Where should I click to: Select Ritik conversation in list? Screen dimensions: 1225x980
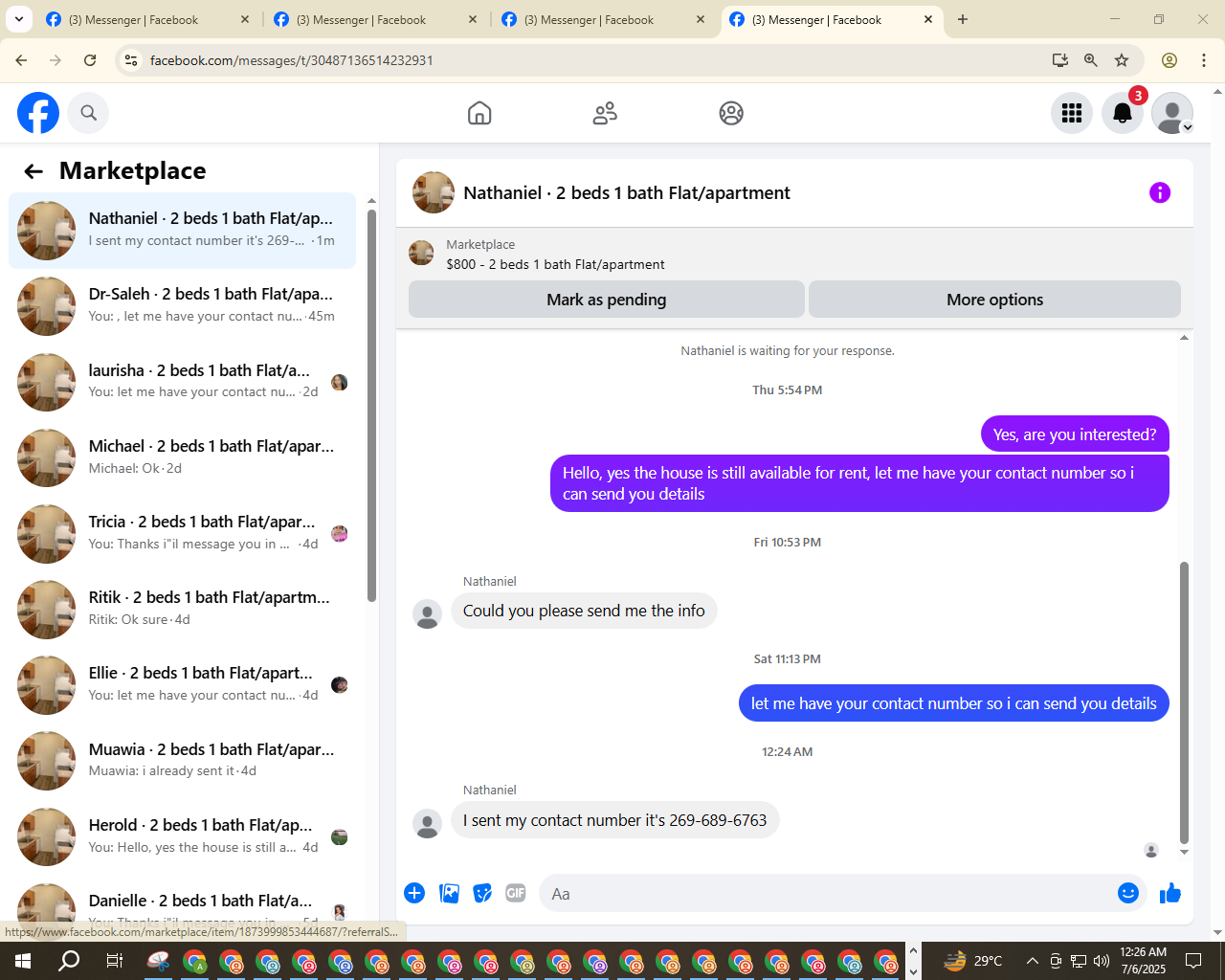tap(182, 609)
